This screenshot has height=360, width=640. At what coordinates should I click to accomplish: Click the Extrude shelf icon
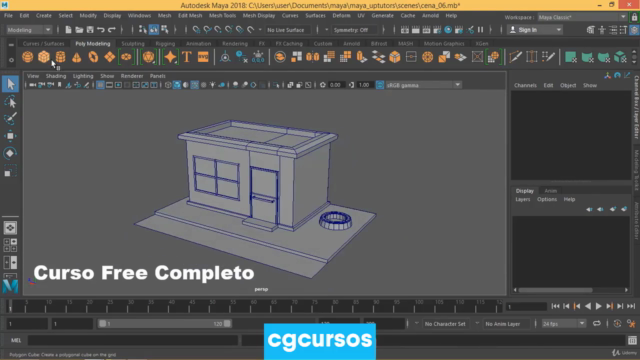(x=362, y=57)
